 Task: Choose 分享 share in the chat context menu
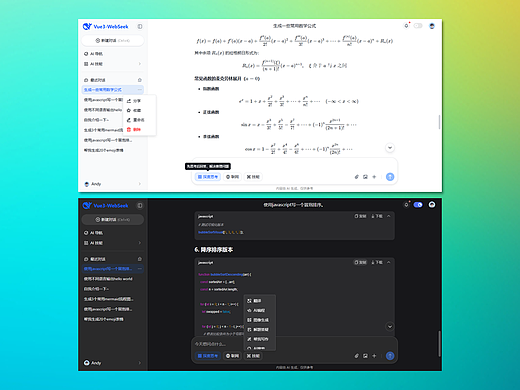139,101
